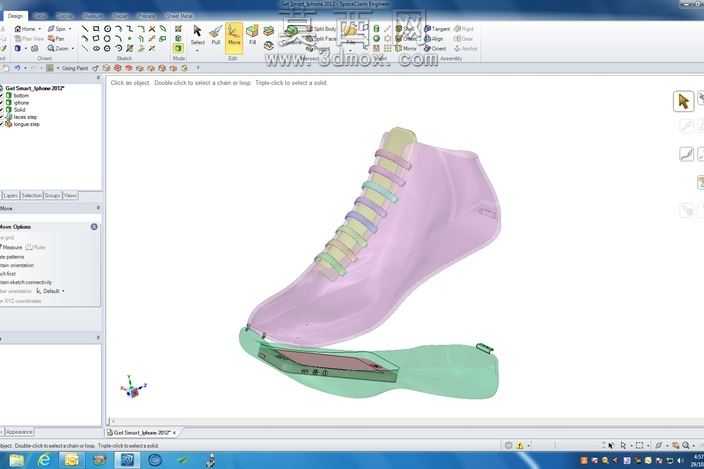Screen dimensions: 704x469
Task: Click the Tangent assembly condition
Action: click(437, 29)
